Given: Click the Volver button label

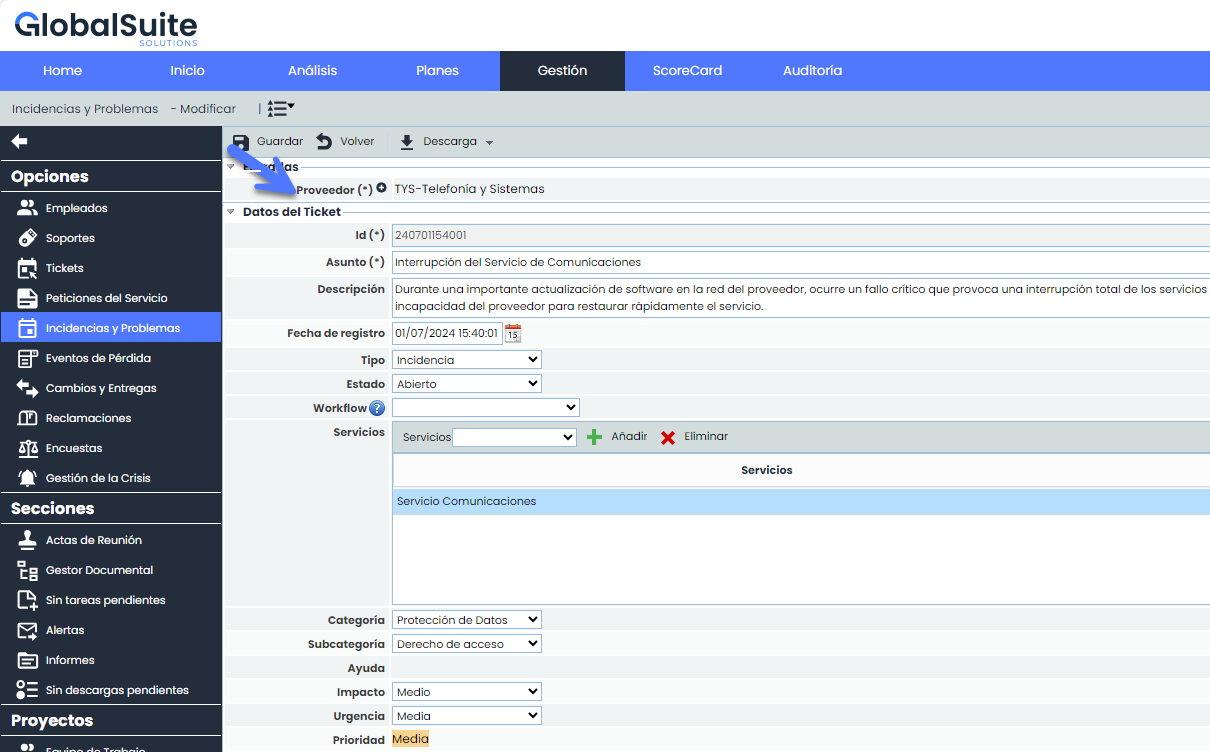Looking at the screenshot, I should tap(357, 142).
